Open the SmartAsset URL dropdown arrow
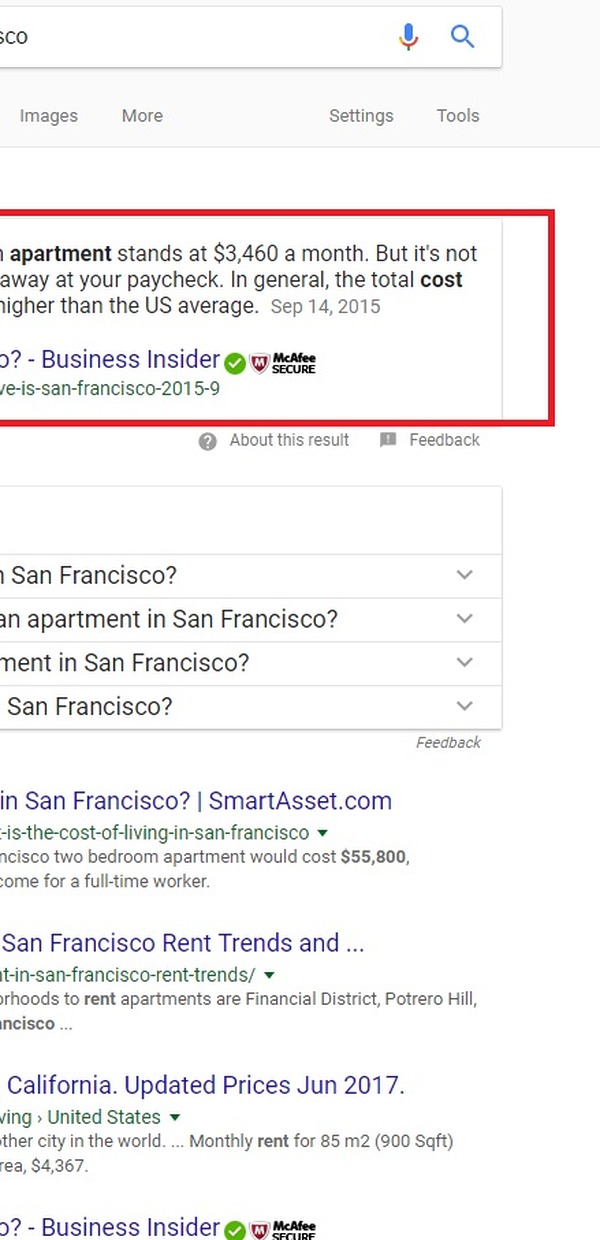This screenshot has height=1240, width=600. 323,833
